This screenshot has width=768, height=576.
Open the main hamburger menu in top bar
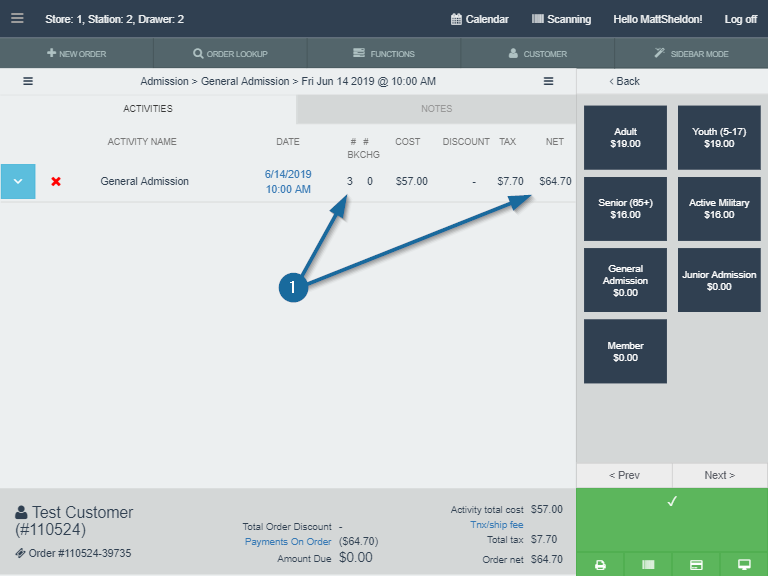tap(17, 19)
